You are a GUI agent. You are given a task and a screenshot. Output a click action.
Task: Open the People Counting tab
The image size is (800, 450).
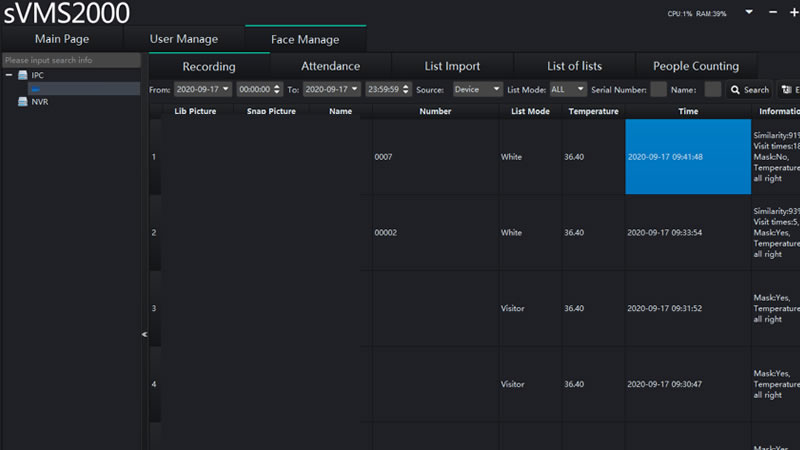pos(695,66)
